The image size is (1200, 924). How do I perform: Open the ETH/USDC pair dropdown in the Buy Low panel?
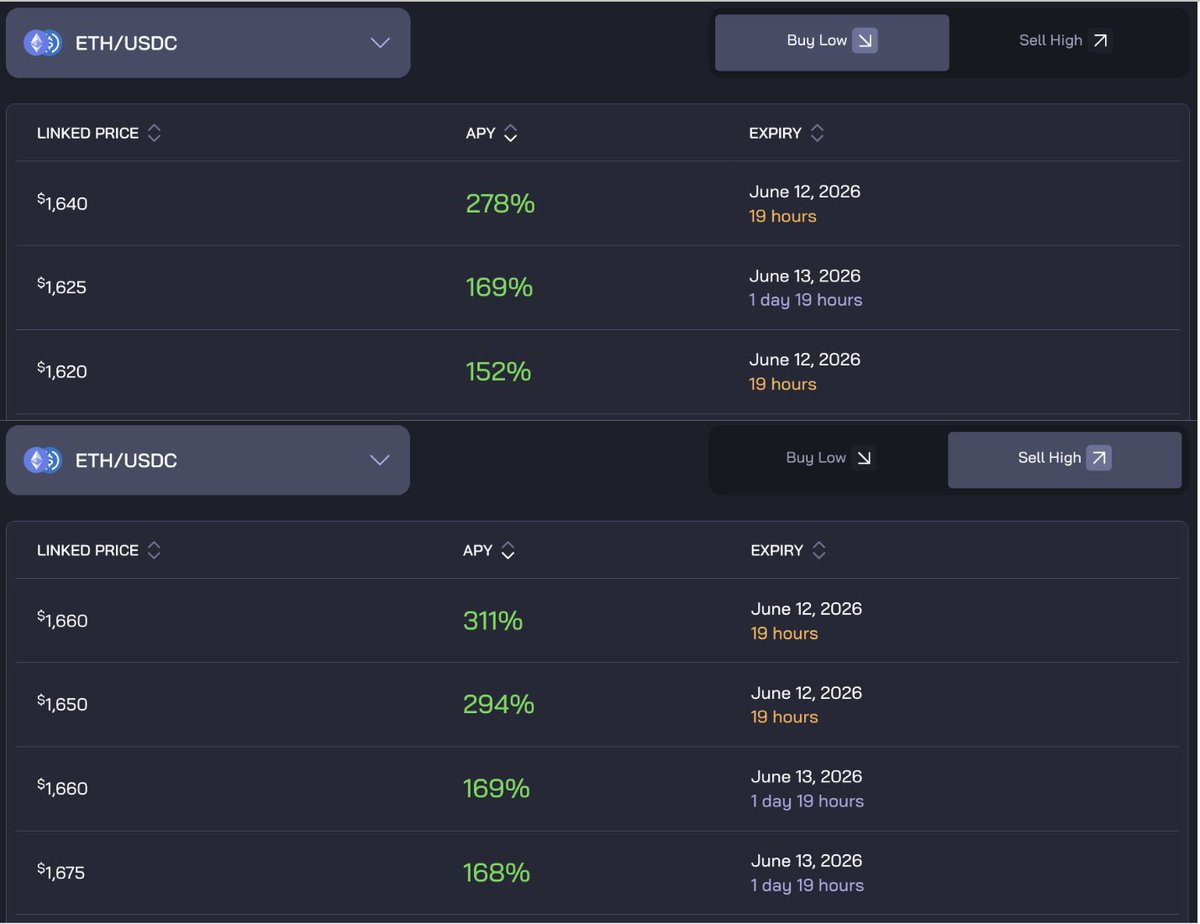coord(208,43)
